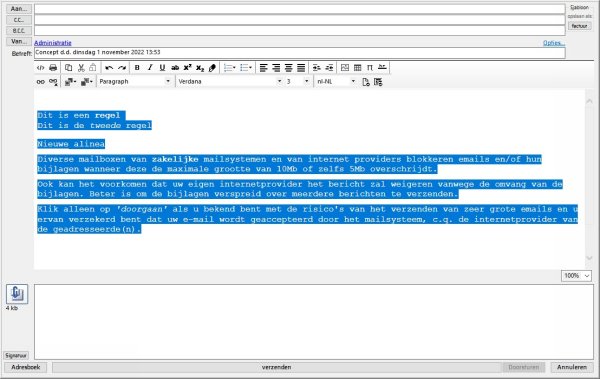
Task: Click into the Betreft subject field
Action: tap(300, 53)
